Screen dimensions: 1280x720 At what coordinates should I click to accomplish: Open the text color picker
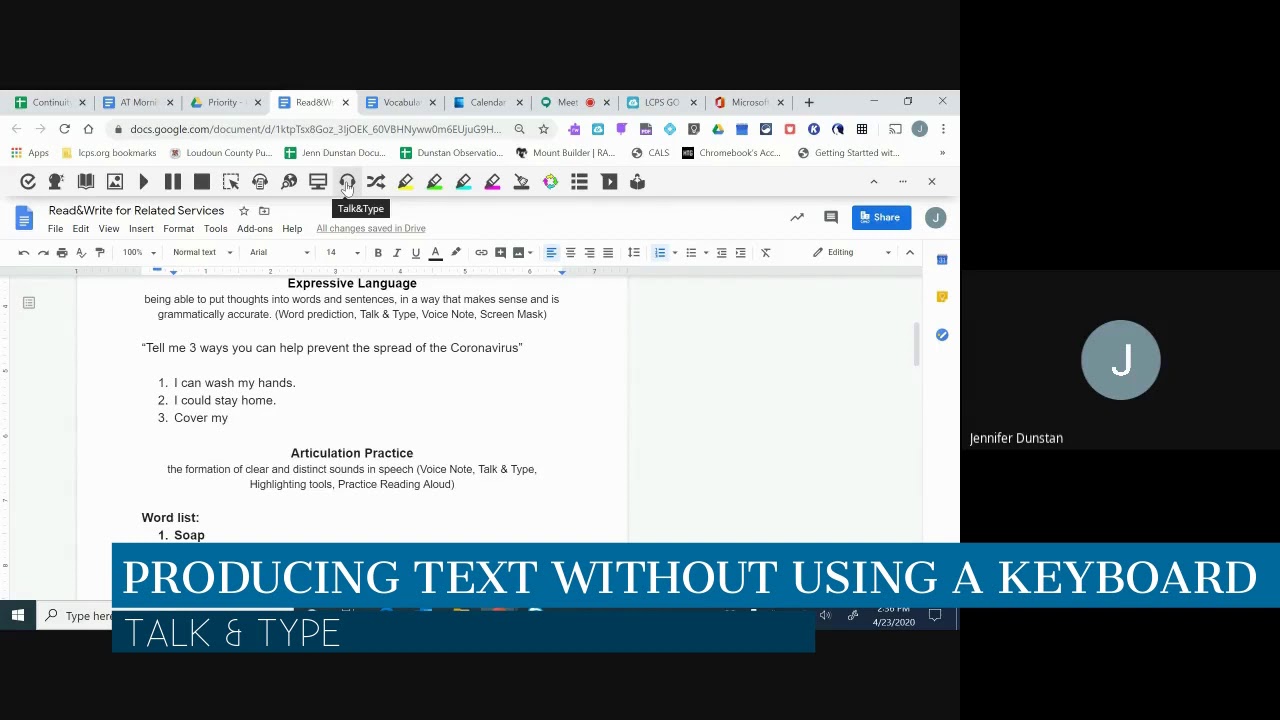tap(435, 253)
